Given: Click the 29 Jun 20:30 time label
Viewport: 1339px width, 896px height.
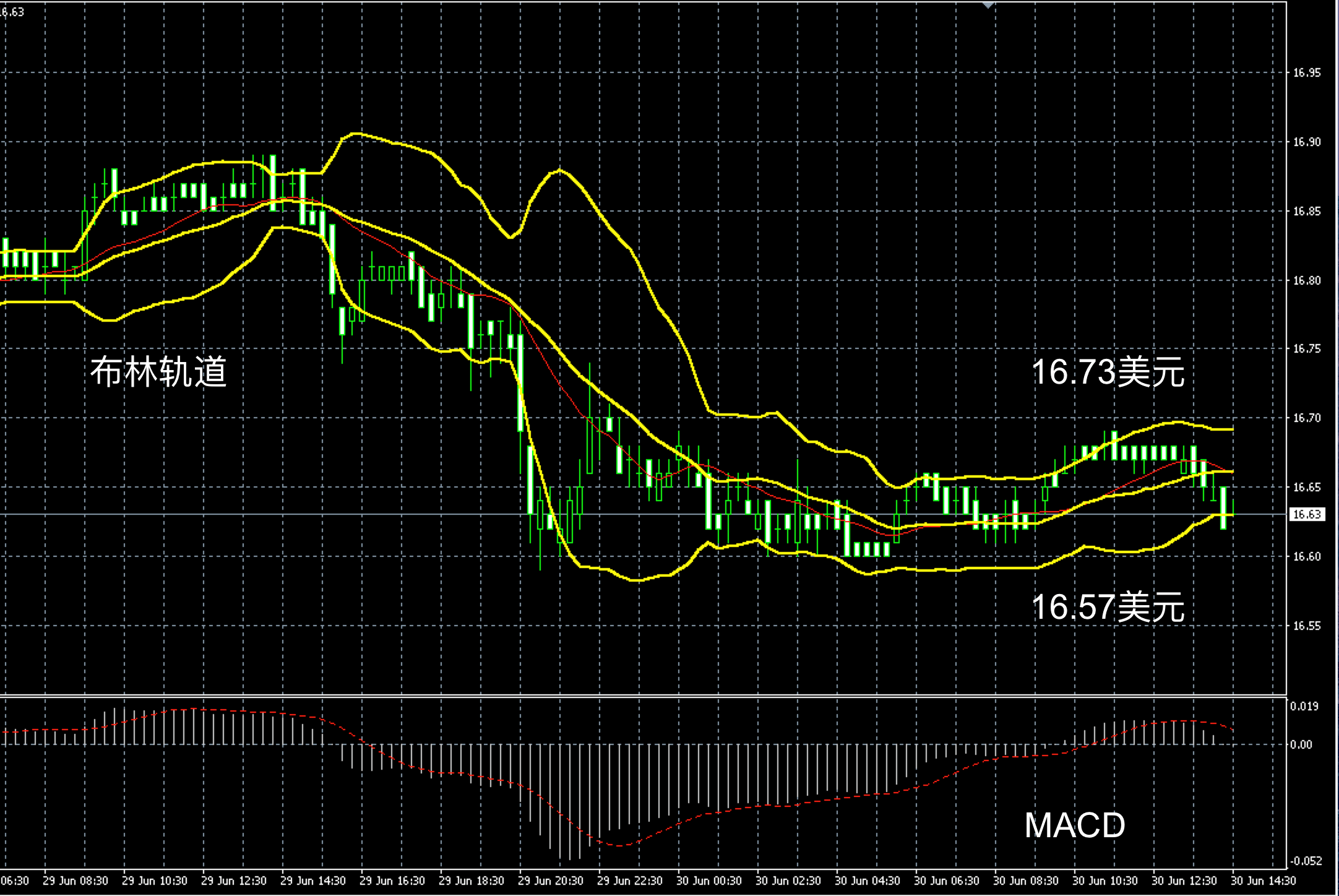Looking at the screenshot, I should pos(551,881).
